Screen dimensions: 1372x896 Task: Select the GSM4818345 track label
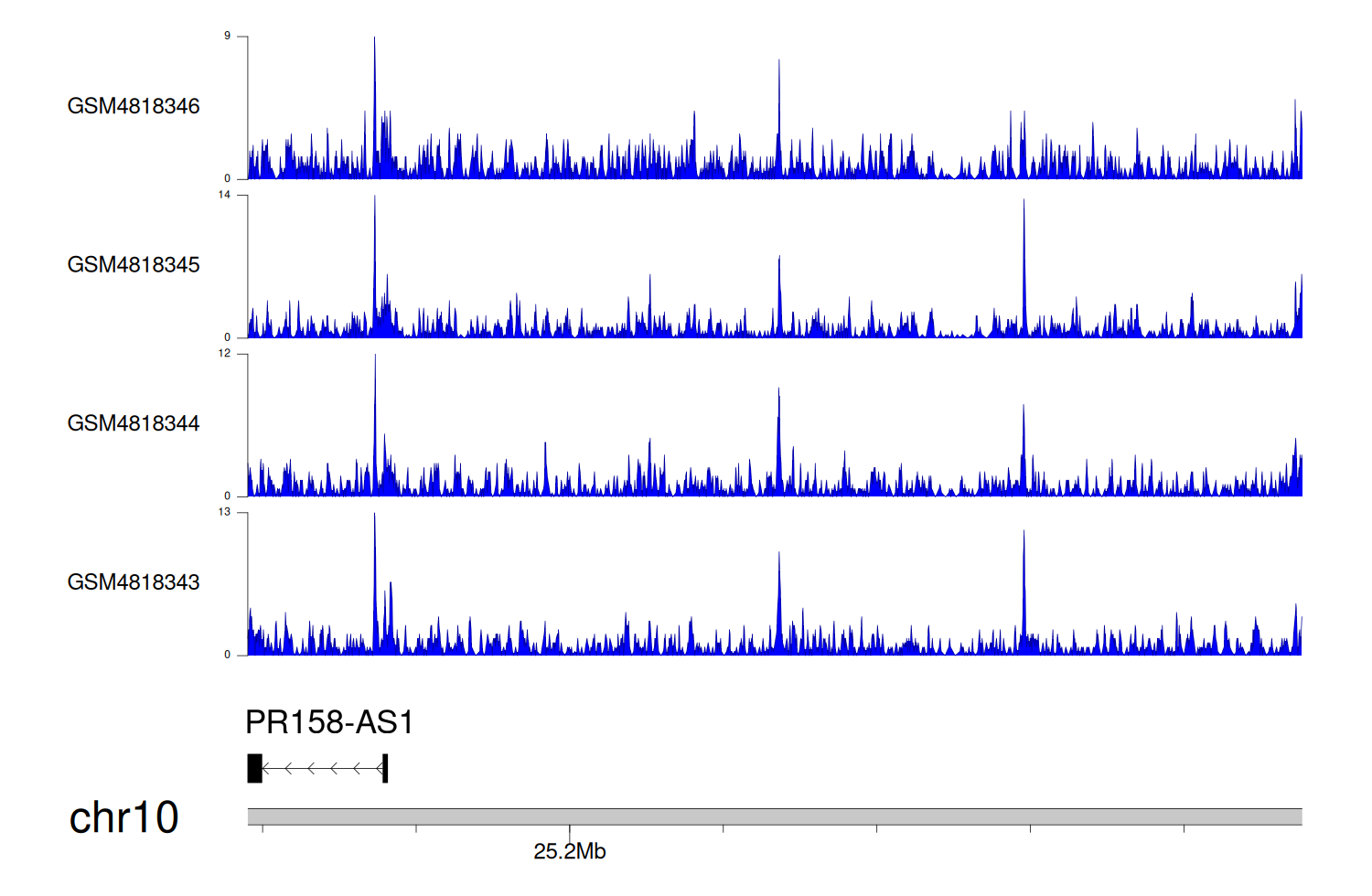pyautogui.click(x=134, y=265)
